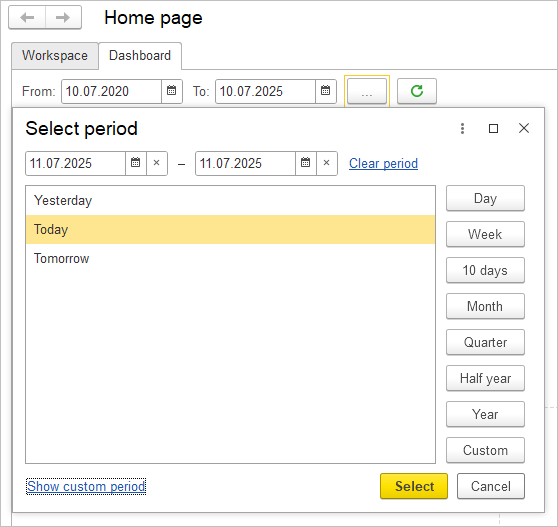
Task: Click the green refresh icon
Action: pyautogui.click(x=417, y=91)
